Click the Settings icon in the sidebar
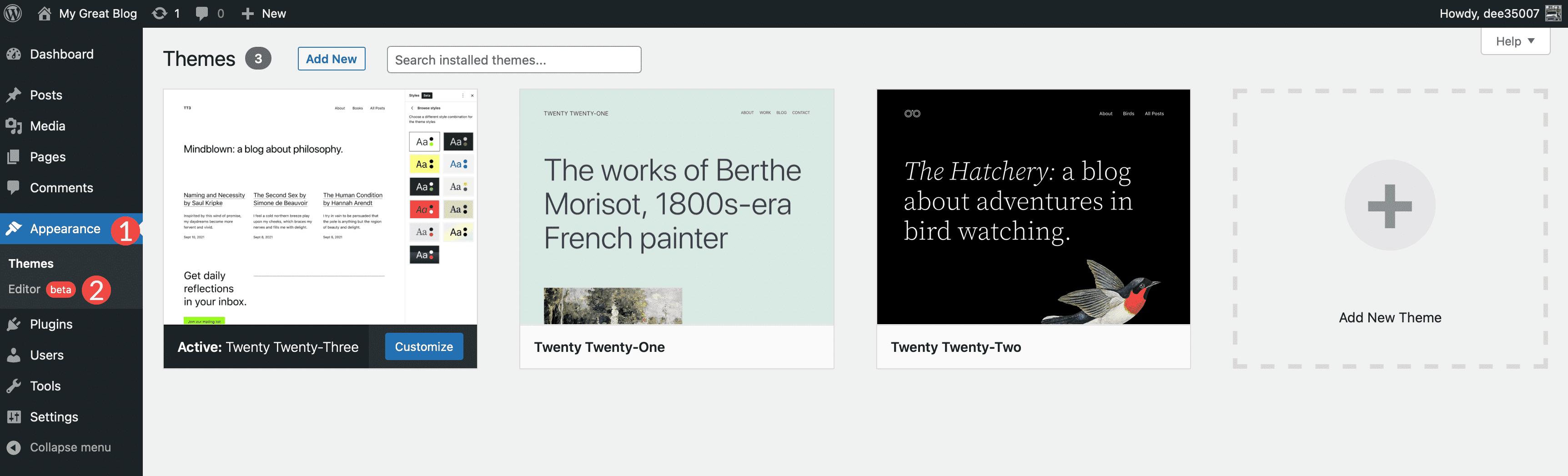The height and width of the screenshot is (476, 1568). [15, 416]
